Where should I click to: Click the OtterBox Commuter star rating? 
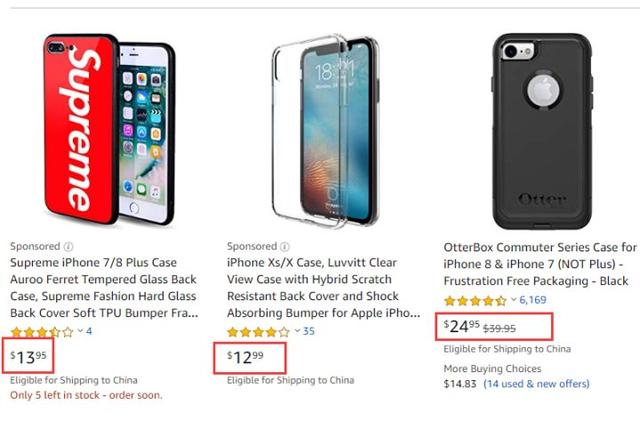coord(475,299)
